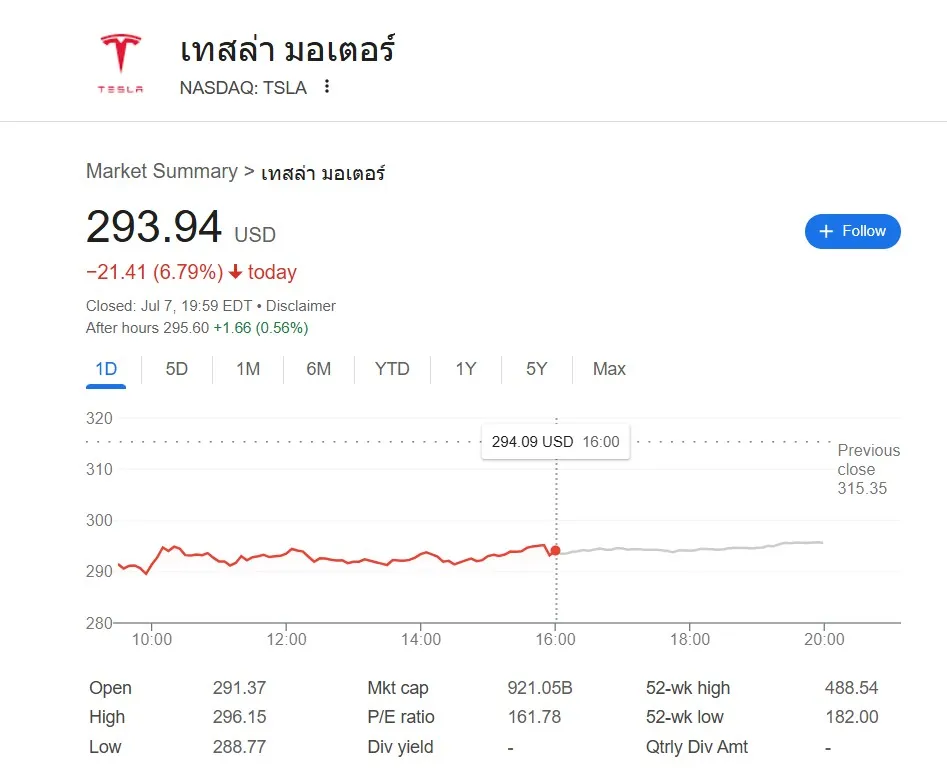Click the 294.09 USD tooltip above the chart

[x=555, y=441]
